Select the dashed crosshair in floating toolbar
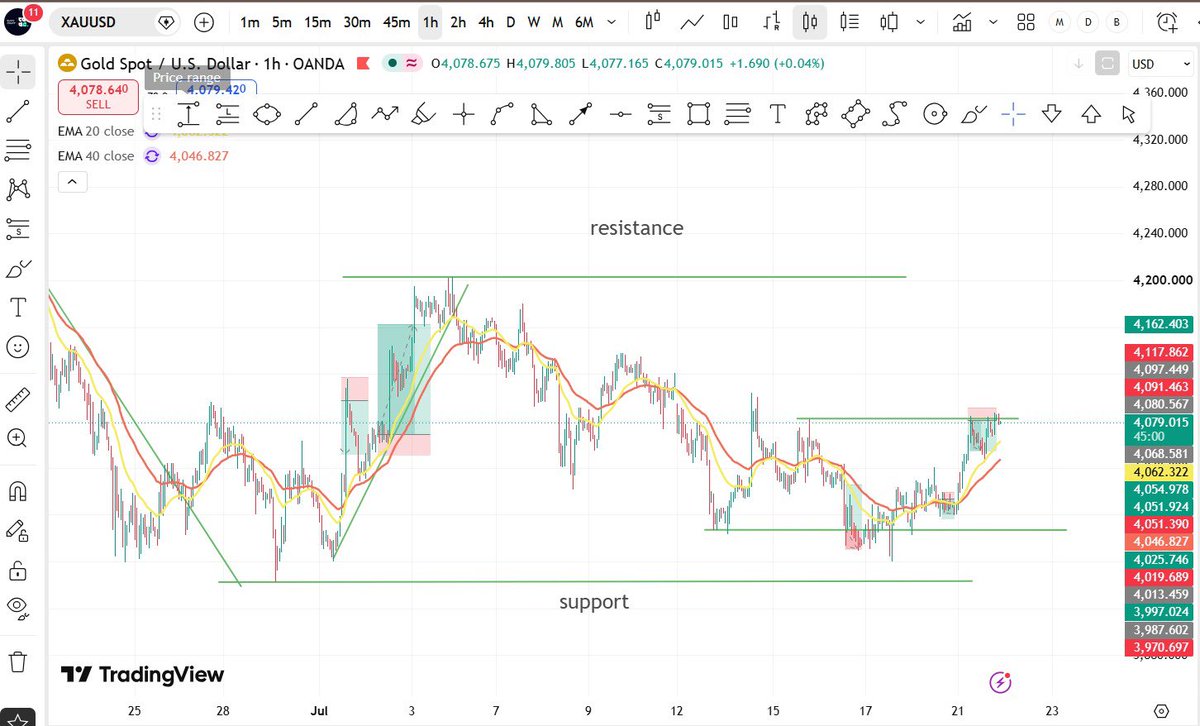 [1013, 115]
